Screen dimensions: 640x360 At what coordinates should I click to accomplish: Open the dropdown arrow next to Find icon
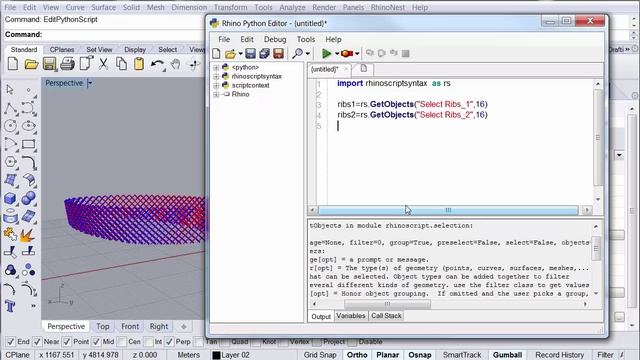pyautogui.click(x=308, y=53)
